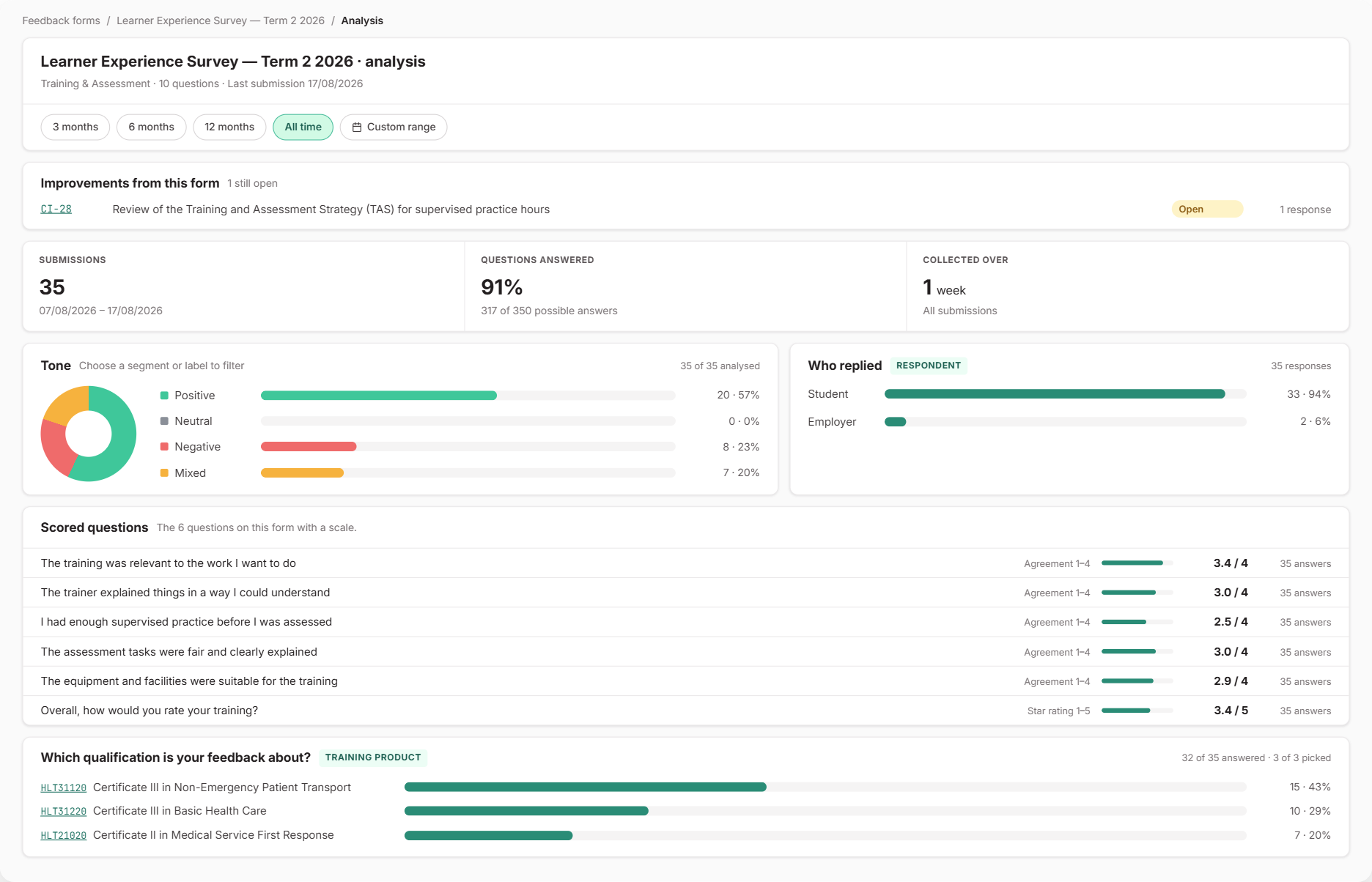Click '32 of 35 answered · 3 of 3 picked'
This screenshot has height=882, width=1372.
[1256, 757]
